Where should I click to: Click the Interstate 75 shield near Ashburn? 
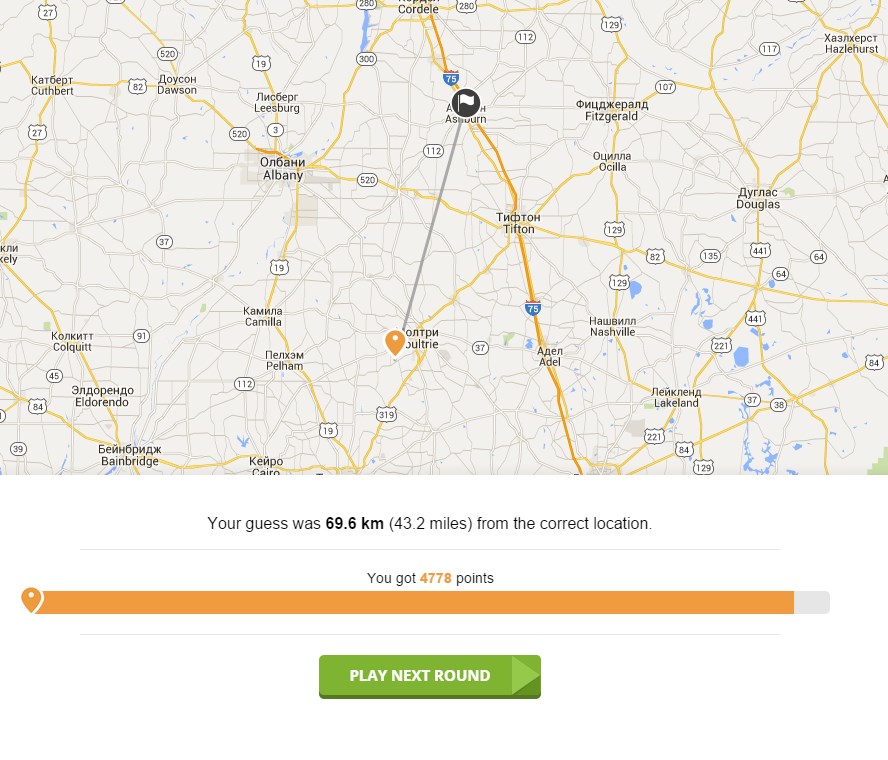tap(451, 78)
